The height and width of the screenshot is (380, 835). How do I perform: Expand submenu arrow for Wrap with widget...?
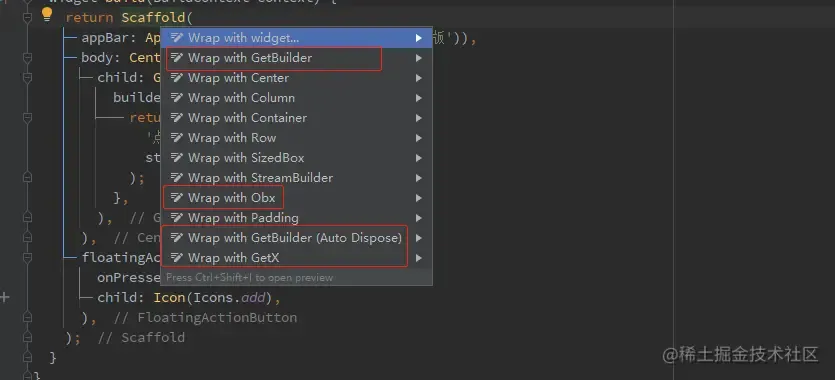tap(419, 38)
